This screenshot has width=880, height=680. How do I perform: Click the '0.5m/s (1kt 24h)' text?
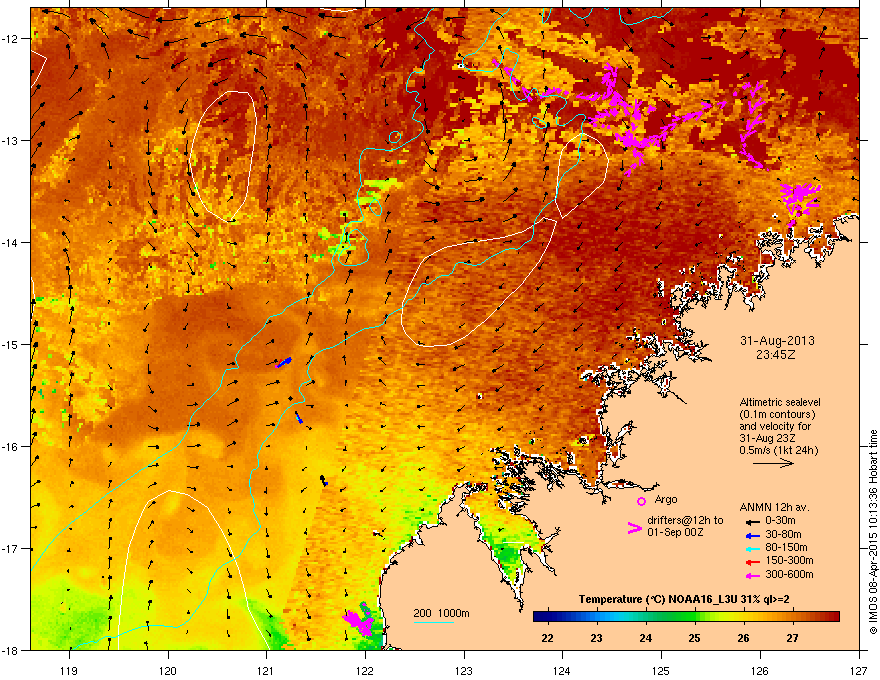pyautogui.click(x=778, y=450)
